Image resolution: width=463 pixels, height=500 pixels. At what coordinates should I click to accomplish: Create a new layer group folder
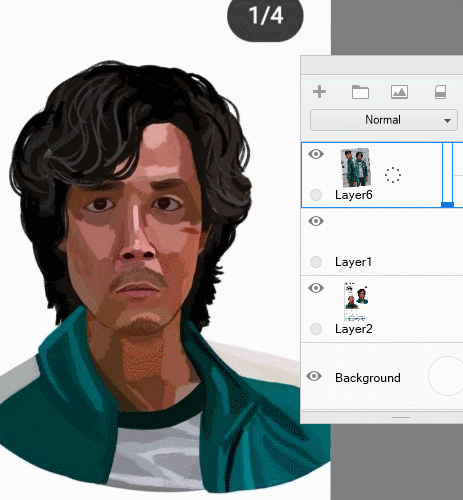tap(360, 92)
